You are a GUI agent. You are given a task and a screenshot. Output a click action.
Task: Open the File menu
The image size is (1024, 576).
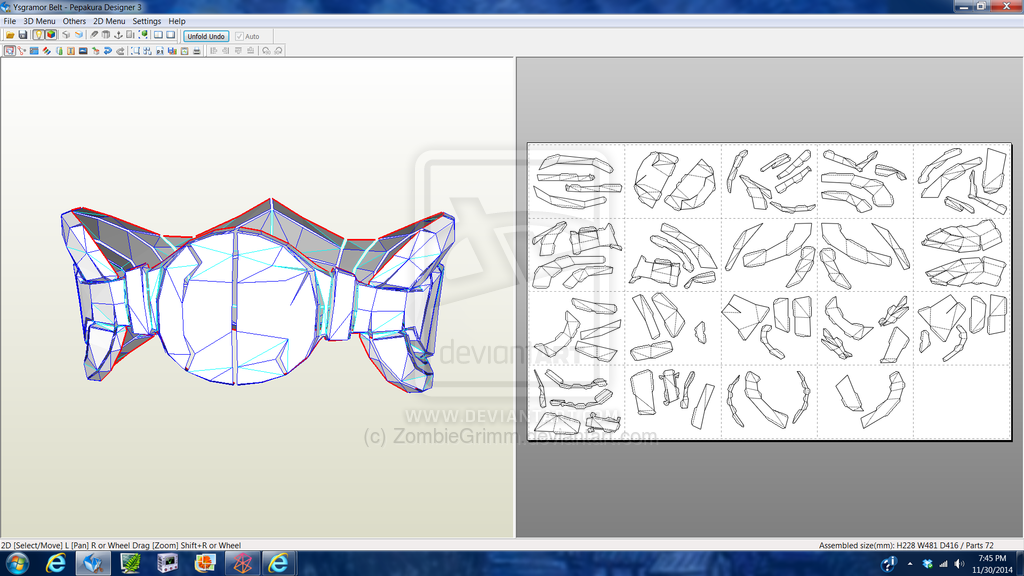click(10, 21)
